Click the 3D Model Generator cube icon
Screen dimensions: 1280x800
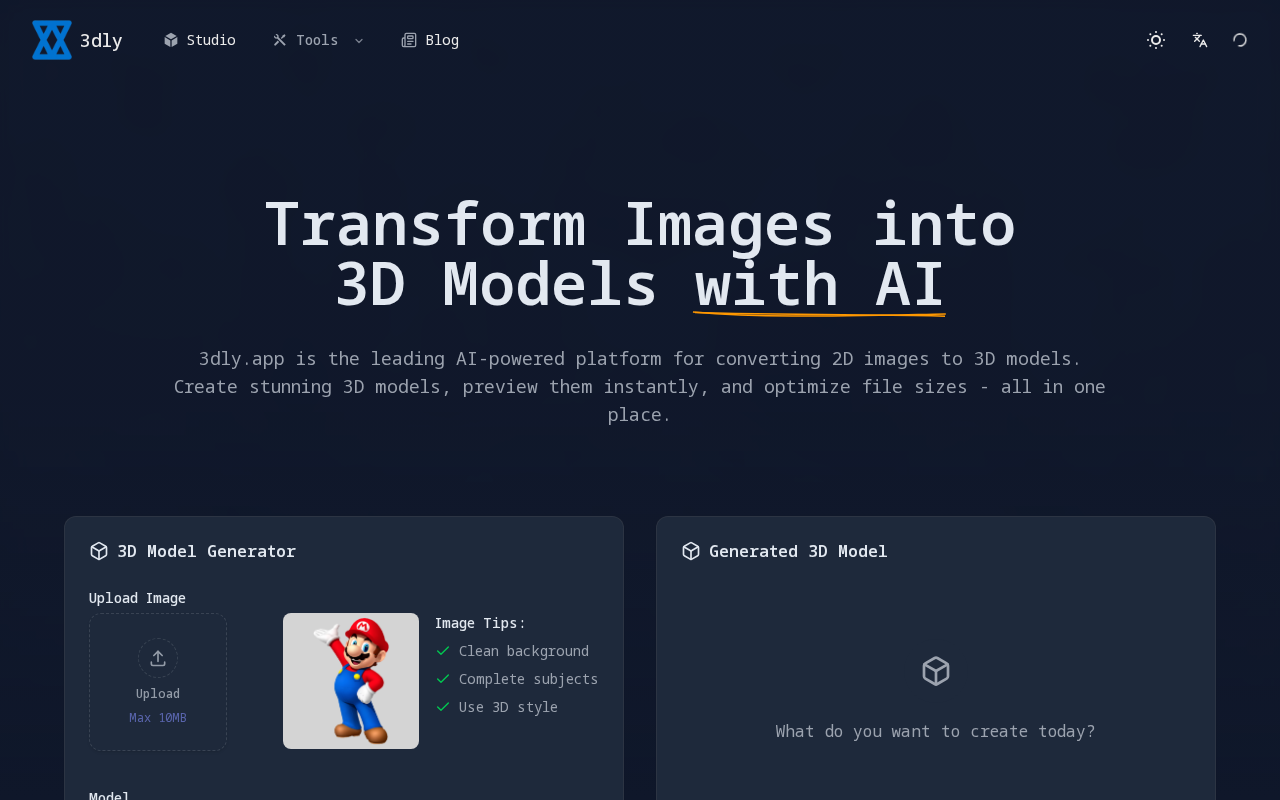[x=99, y=551]
